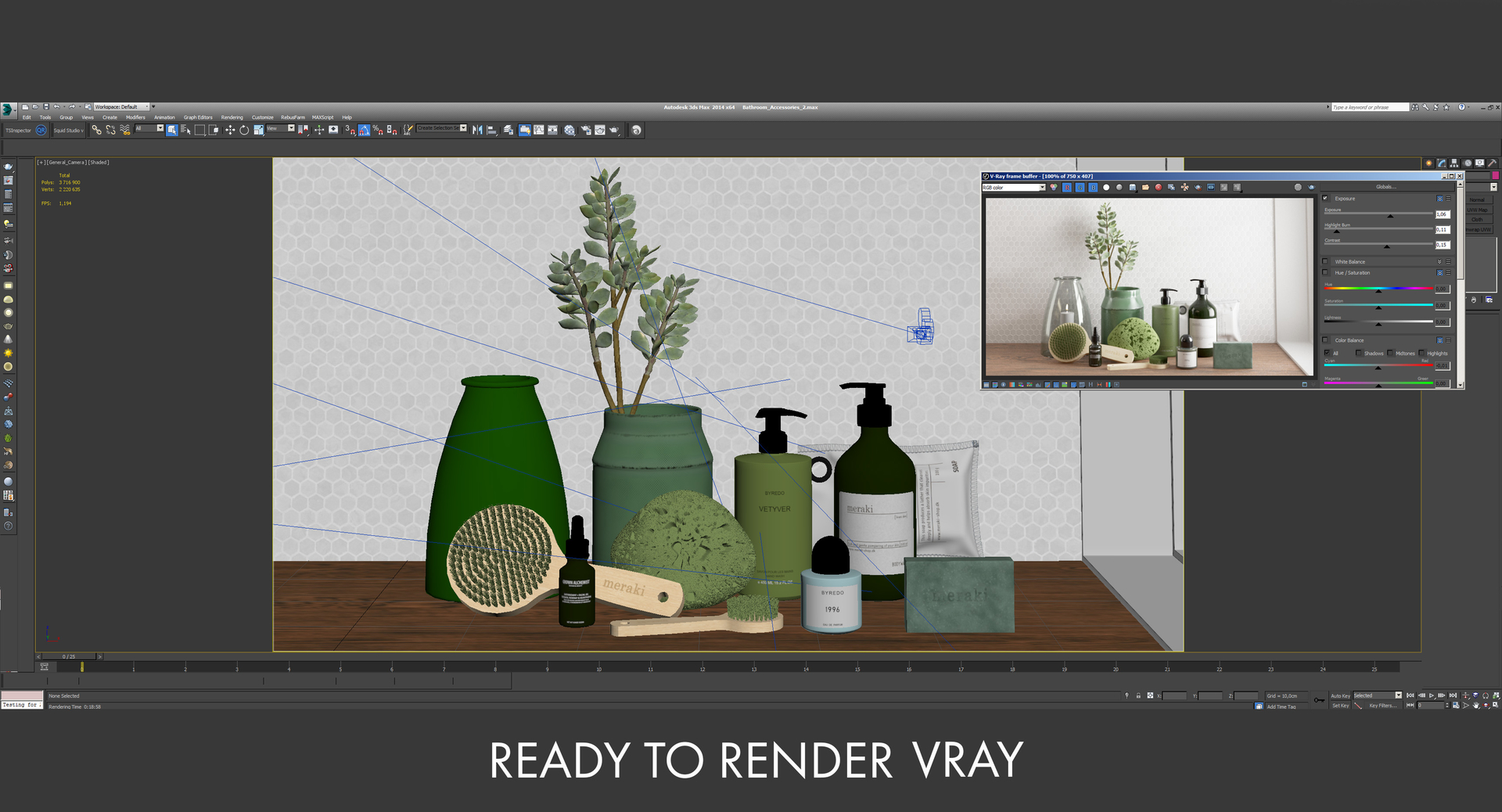Click the Hue gradient slider

pyautogui.click(x=1378, y=288)
